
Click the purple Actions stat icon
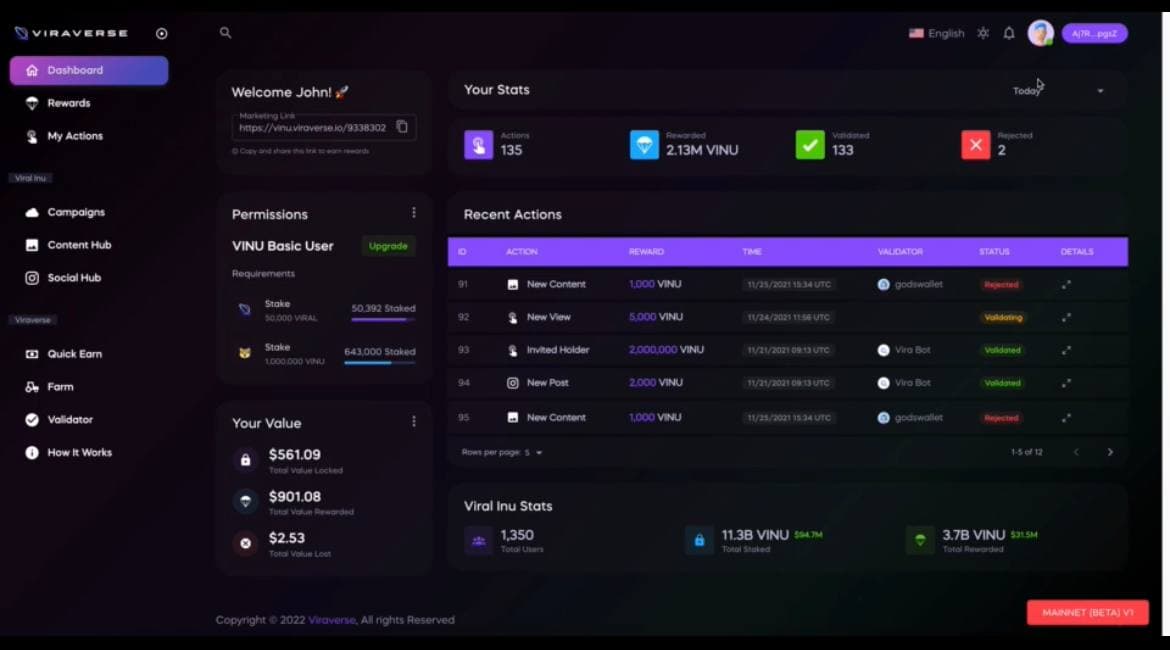click(x=478, y=145)
